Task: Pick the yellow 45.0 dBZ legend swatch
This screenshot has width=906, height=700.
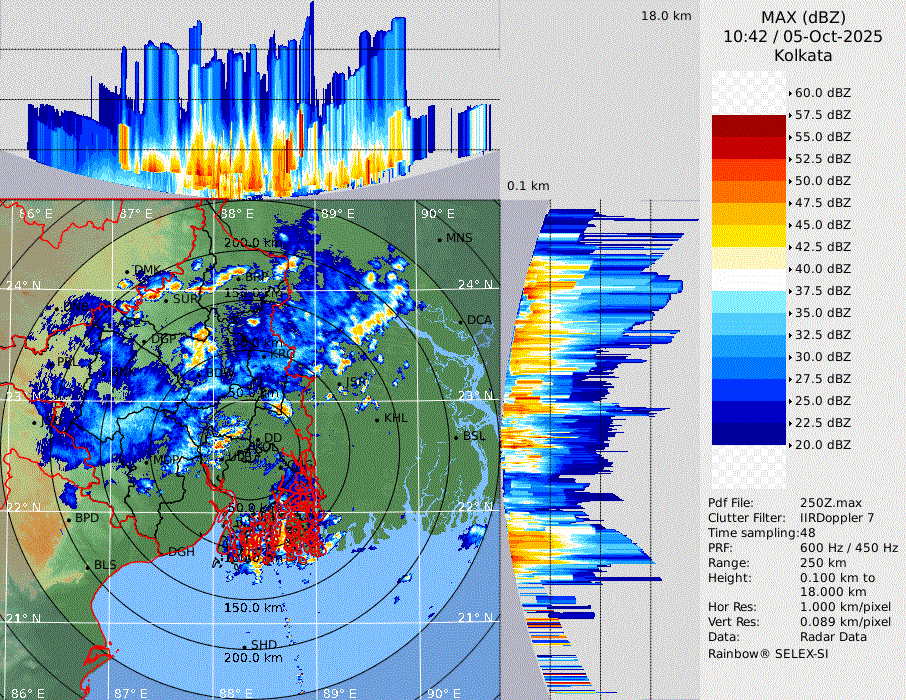Action: 749,236
